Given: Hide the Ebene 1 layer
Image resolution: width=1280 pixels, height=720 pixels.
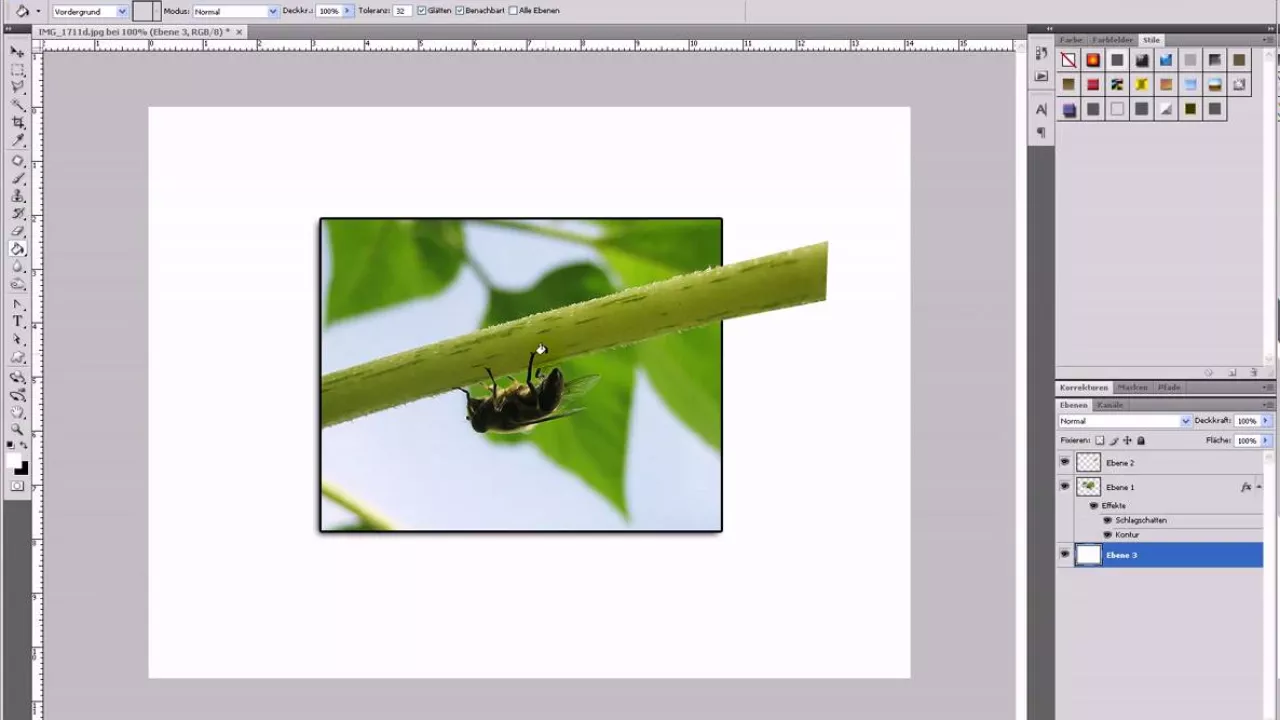Looking at the screenshot, I should (x=1065, y=486).
